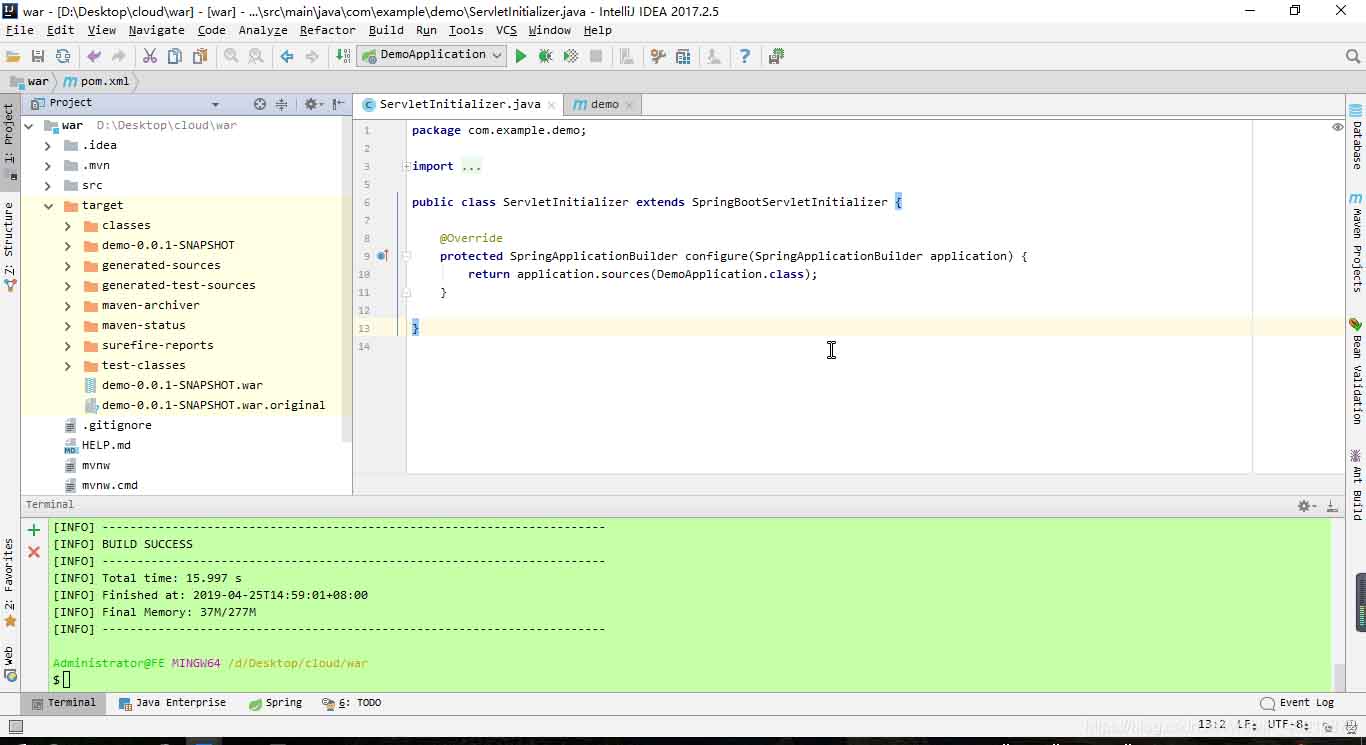Toggle the tool window quick-access button in the bottom-left corner
The height and width of the screenshot is (745, 1366).
click(15, 727)
